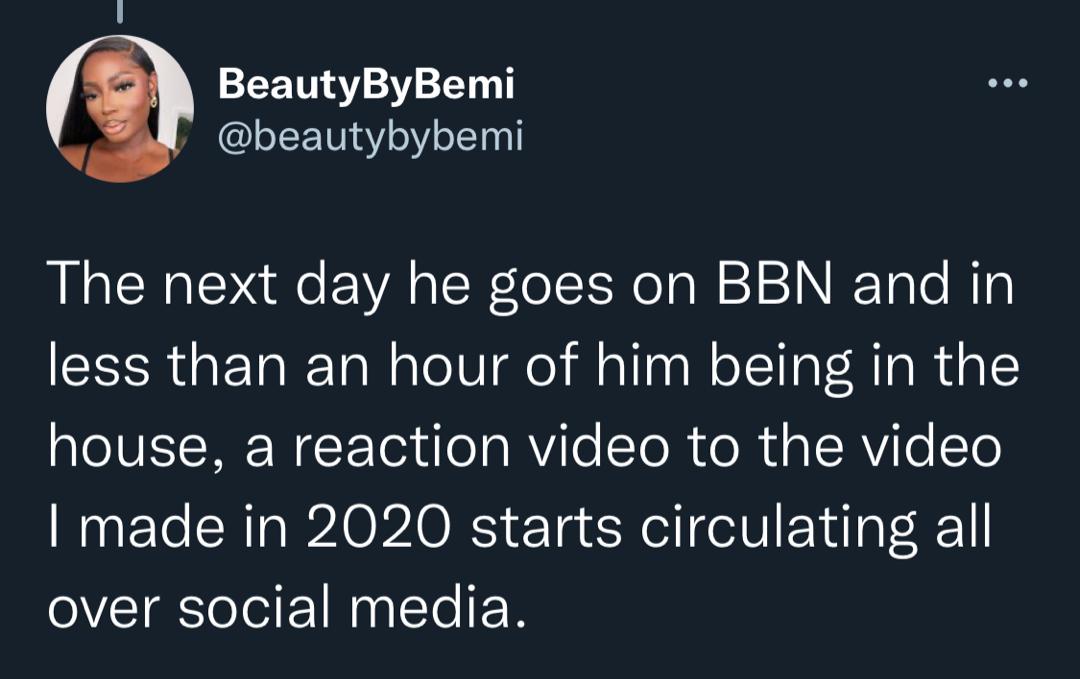Screen dimensions: 1080x679
Task: Open the three-dot more options menu
Action: point(1007,84)
